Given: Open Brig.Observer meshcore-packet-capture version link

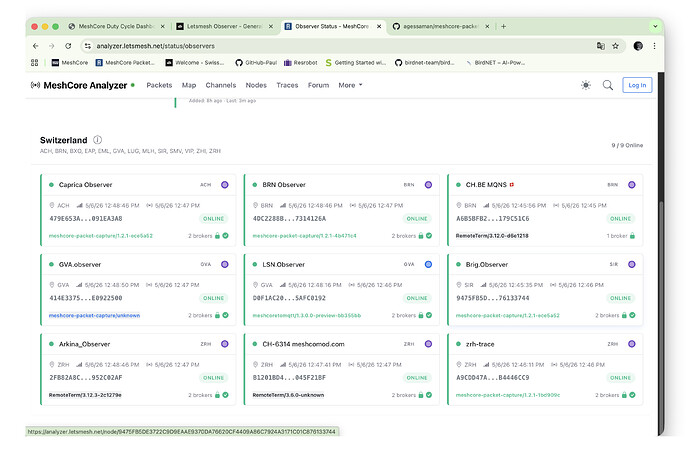Looking at the screenshot, I should (x=508, y=316).
